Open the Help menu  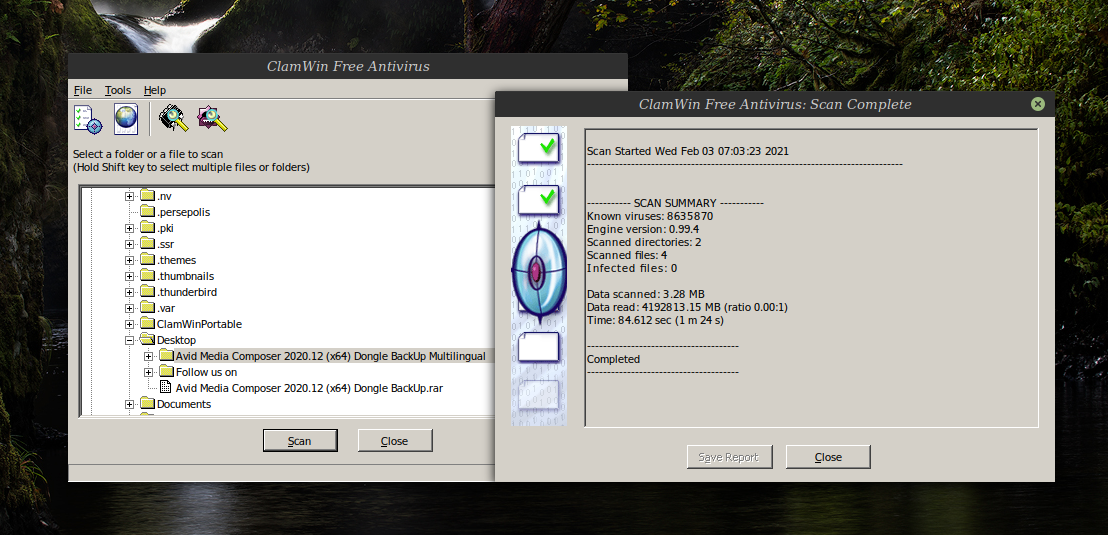(155, 90)
